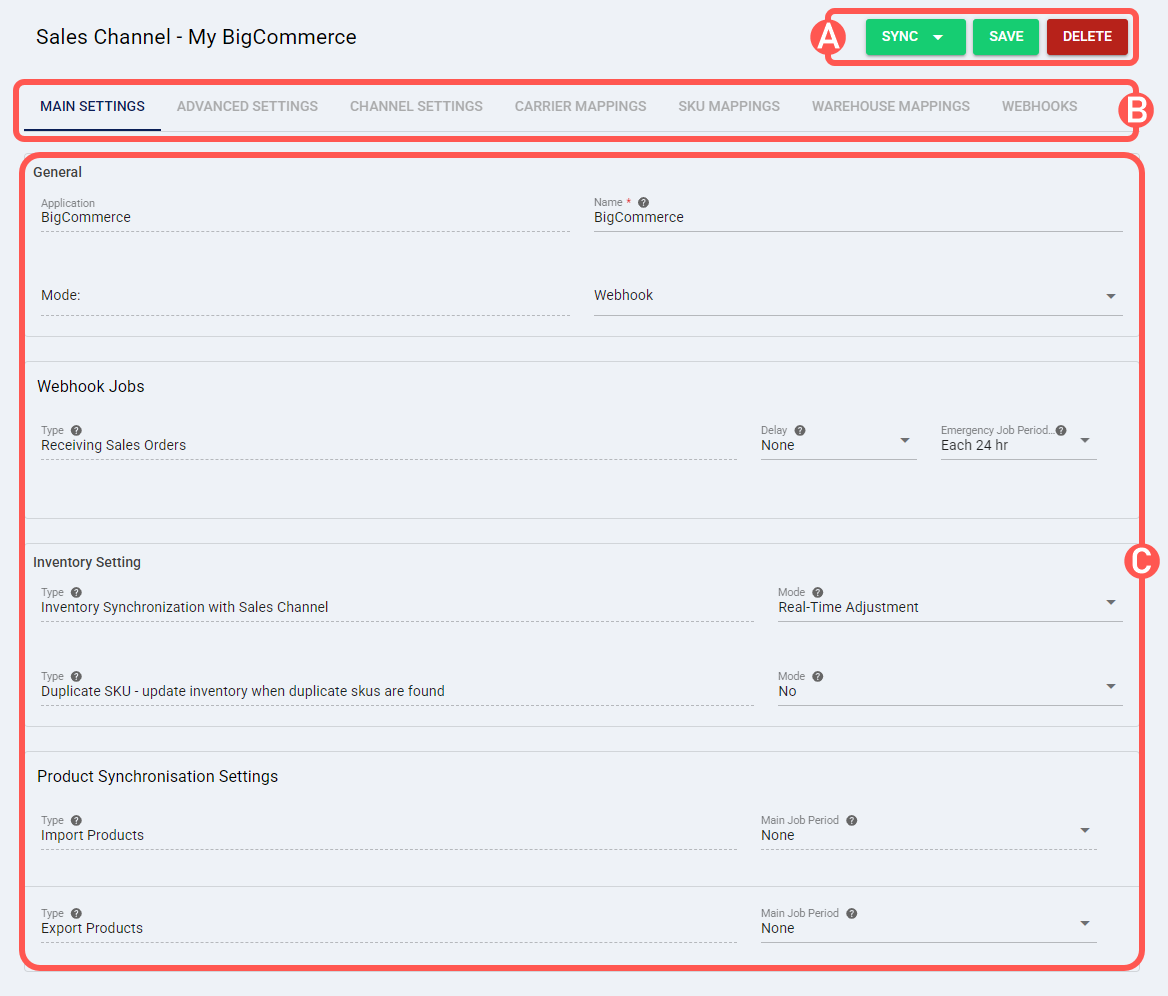Click Inventory Synchronization with Sales Channel text
Screen dimensions: 1168x996
pyautogui.click(x=185, y=607)
